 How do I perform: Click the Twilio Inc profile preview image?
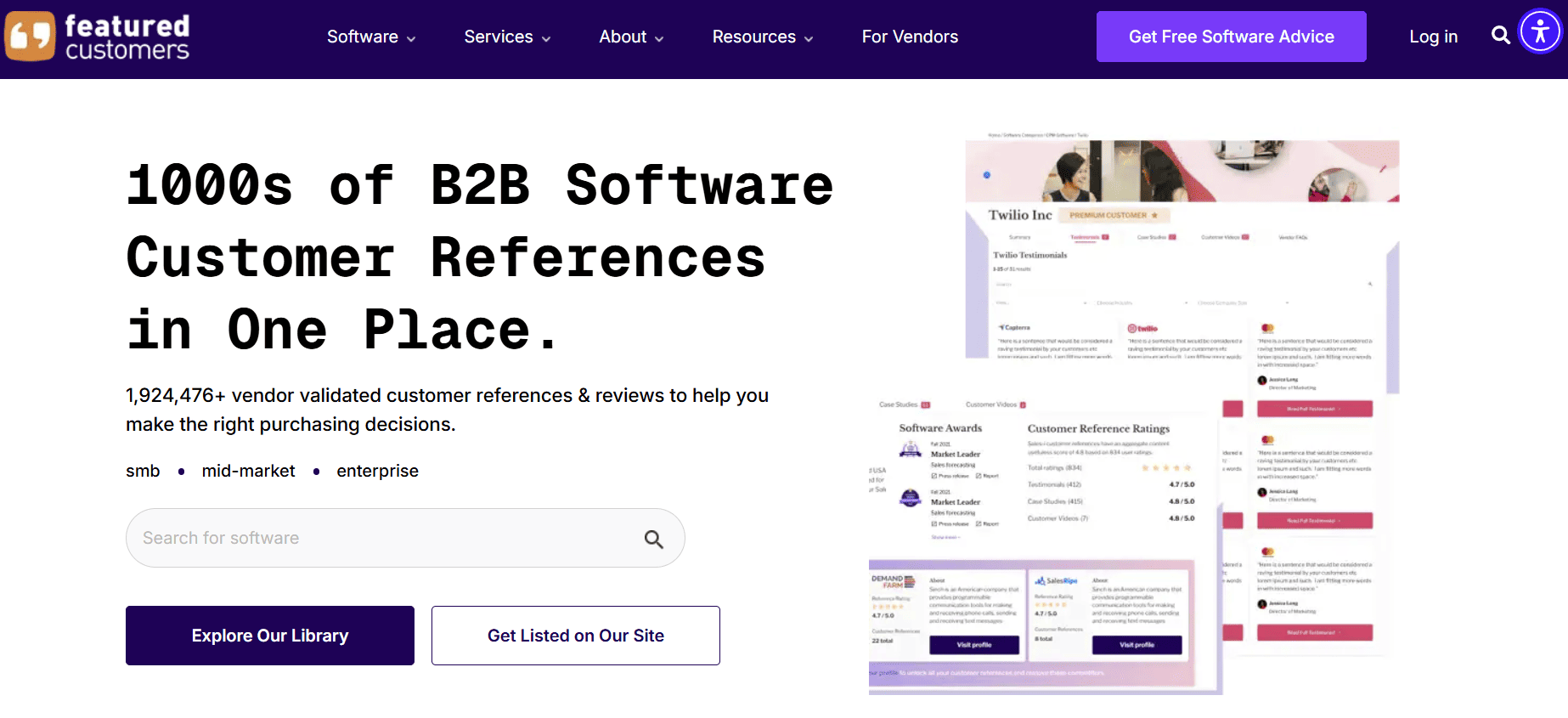click(1134, 414)
